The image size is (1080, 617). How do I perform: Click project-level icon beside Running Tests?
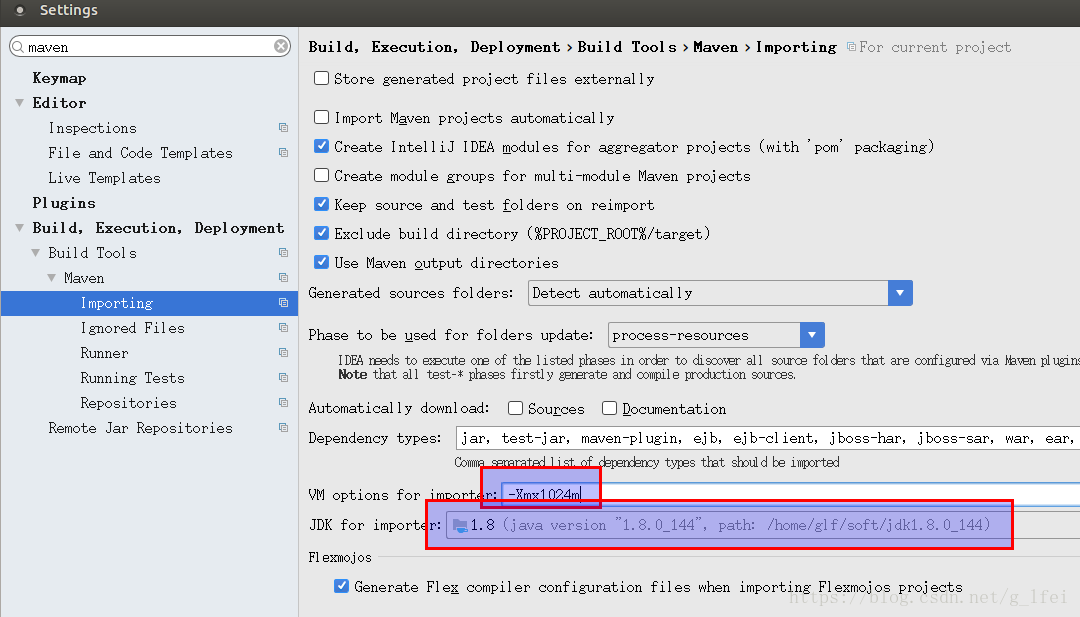283,377
